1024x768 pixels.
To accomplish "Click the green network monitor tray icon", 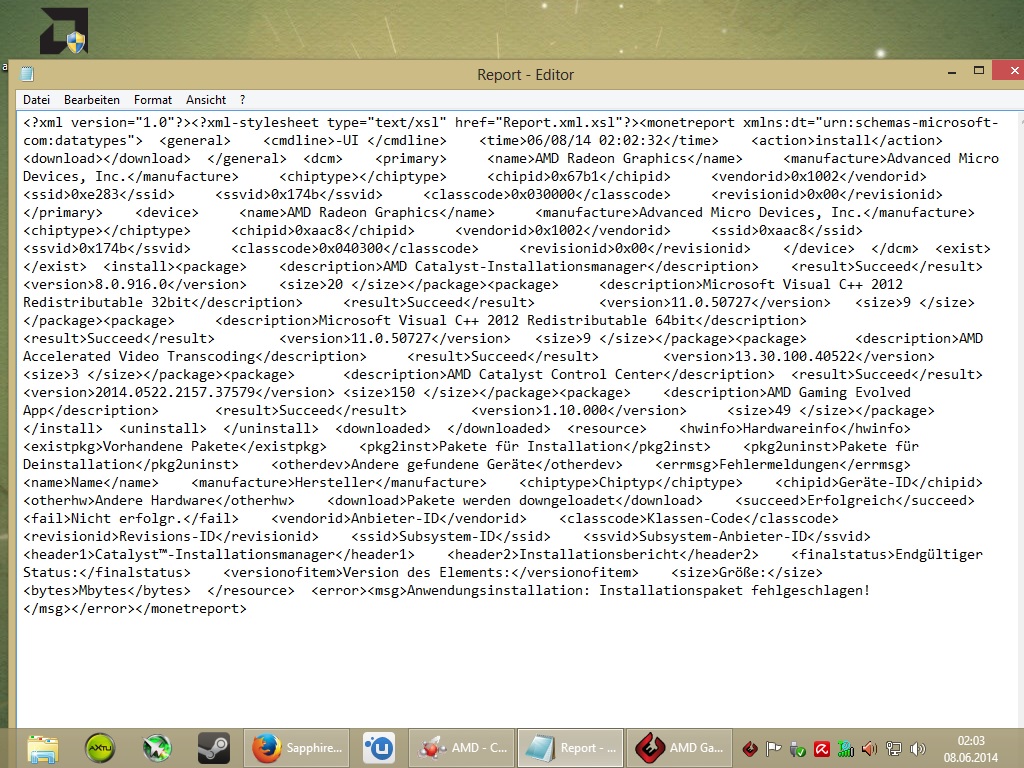I will tap(846, 749).
